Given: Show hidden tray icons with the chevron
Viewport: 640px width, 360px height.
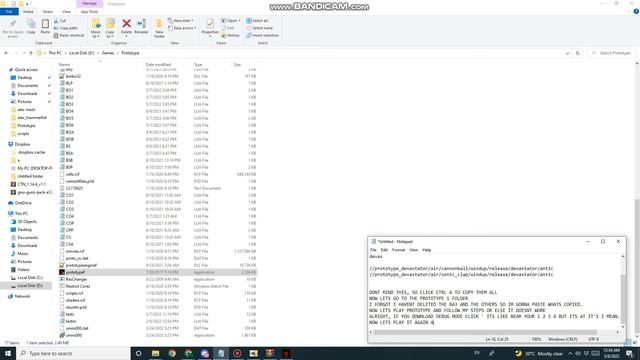Looking at the screenshot, I should (570, 353).
